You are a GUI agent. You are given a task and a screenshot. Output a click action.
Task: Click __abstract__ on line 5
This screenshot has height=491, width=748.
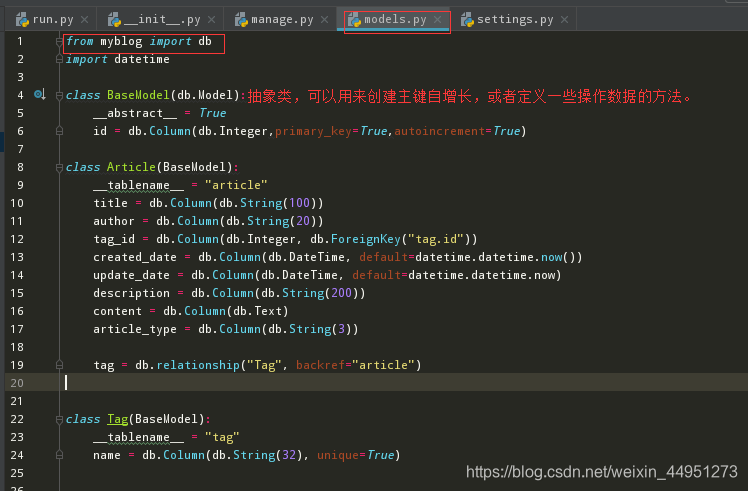pos(135,113)
